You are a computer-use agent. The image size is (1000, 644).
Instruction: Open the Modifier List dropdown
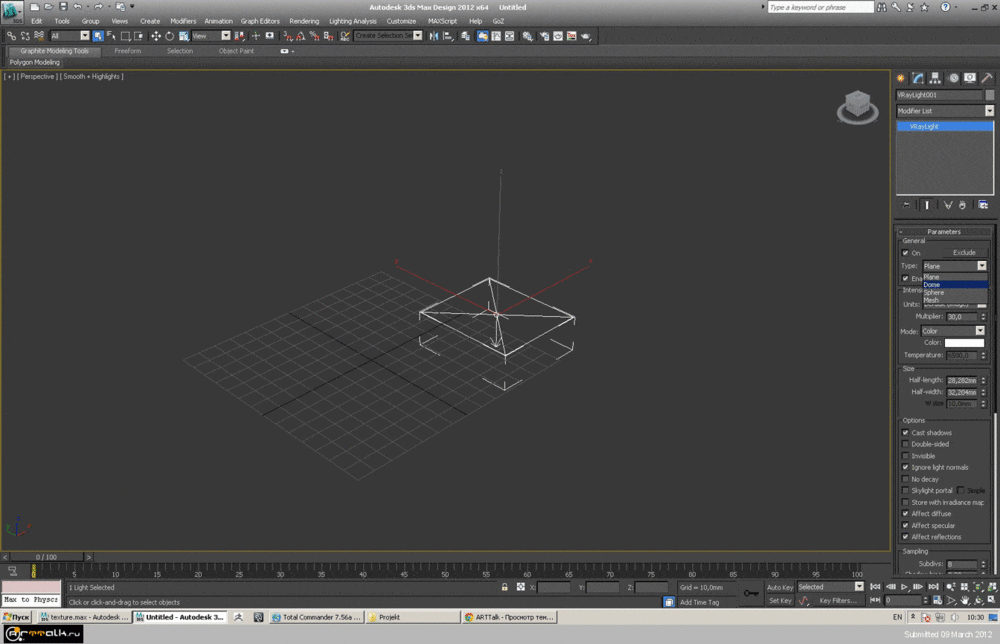coord(945,111)
